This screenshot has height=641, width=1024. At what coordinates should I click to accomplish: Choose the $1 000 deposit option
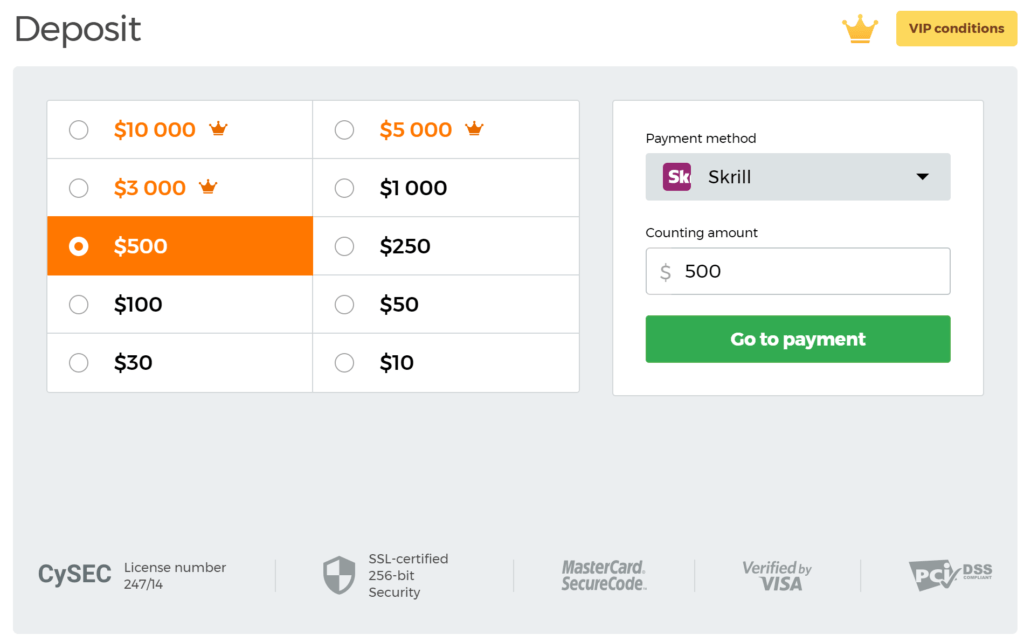click(345, 188)
